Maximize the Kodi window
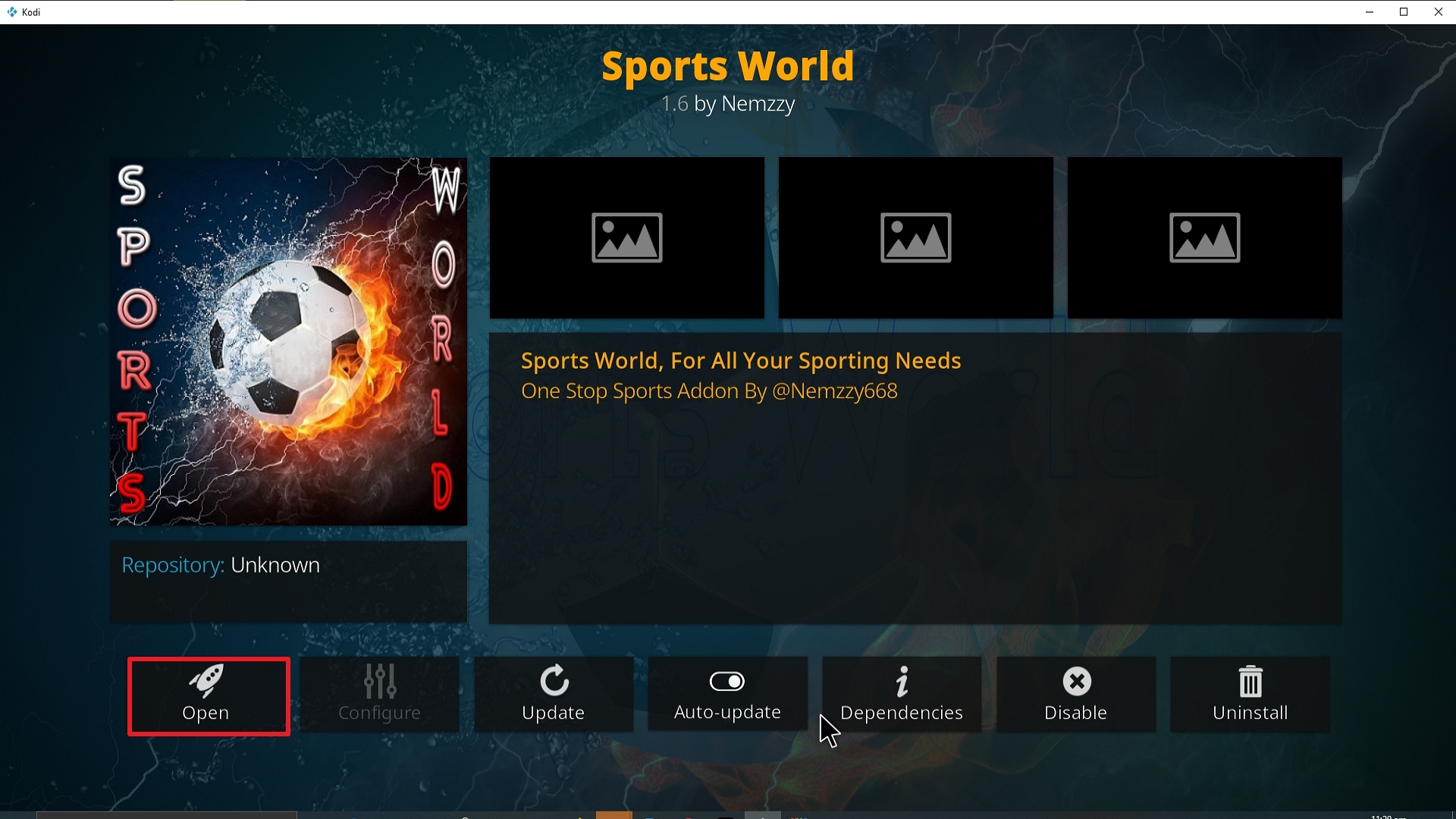1456x819 pixels. pyautogui.click(x=1404, y=12)
